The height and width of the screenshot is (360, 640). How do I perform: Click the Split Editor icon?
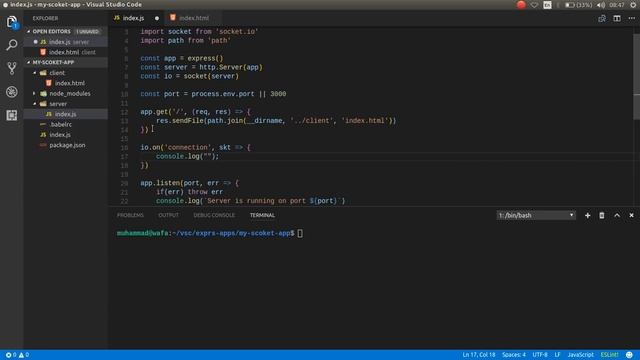[617, 18]
